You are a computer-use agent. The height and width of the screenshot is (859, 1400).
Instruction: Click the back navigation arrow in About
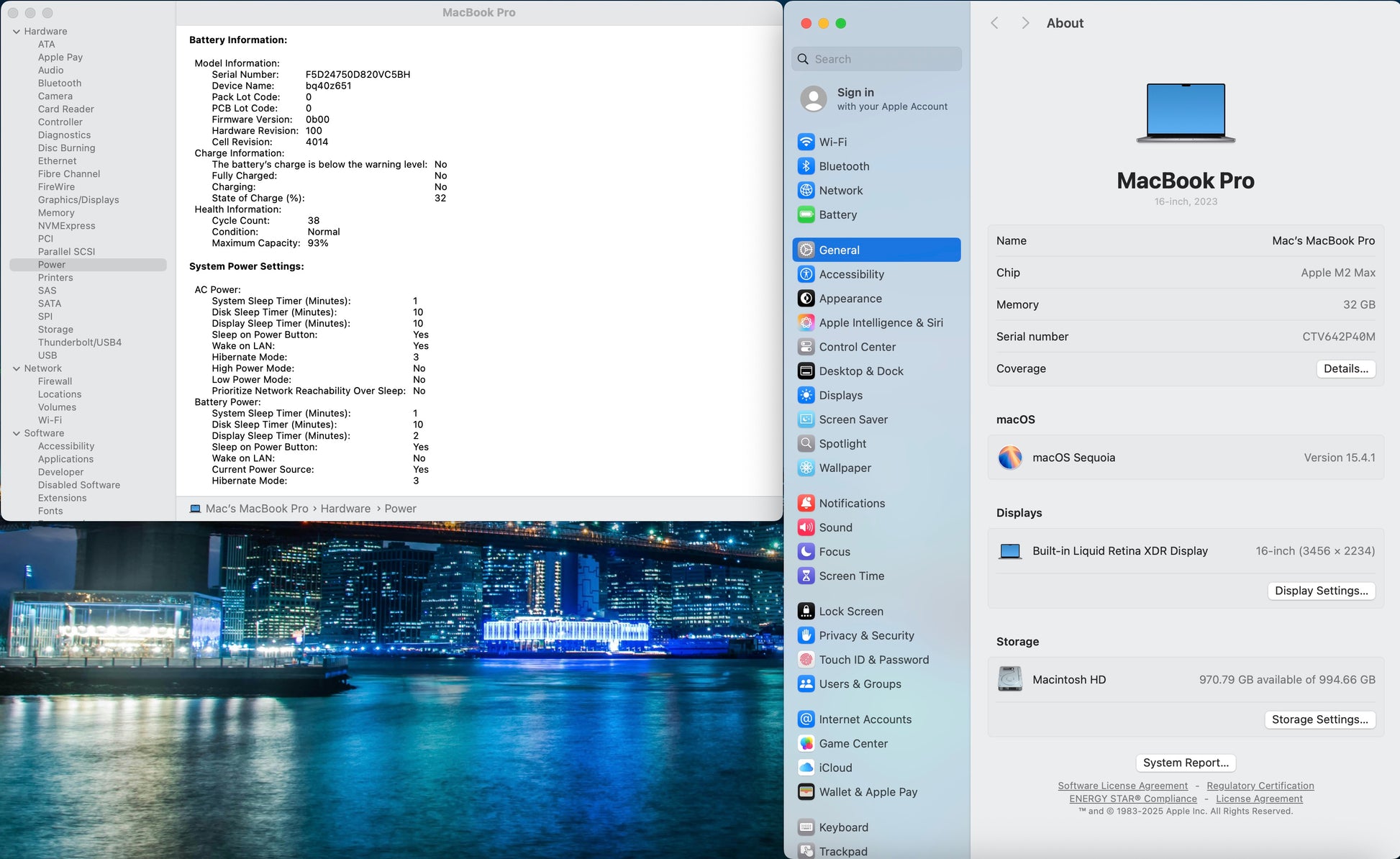994,23
